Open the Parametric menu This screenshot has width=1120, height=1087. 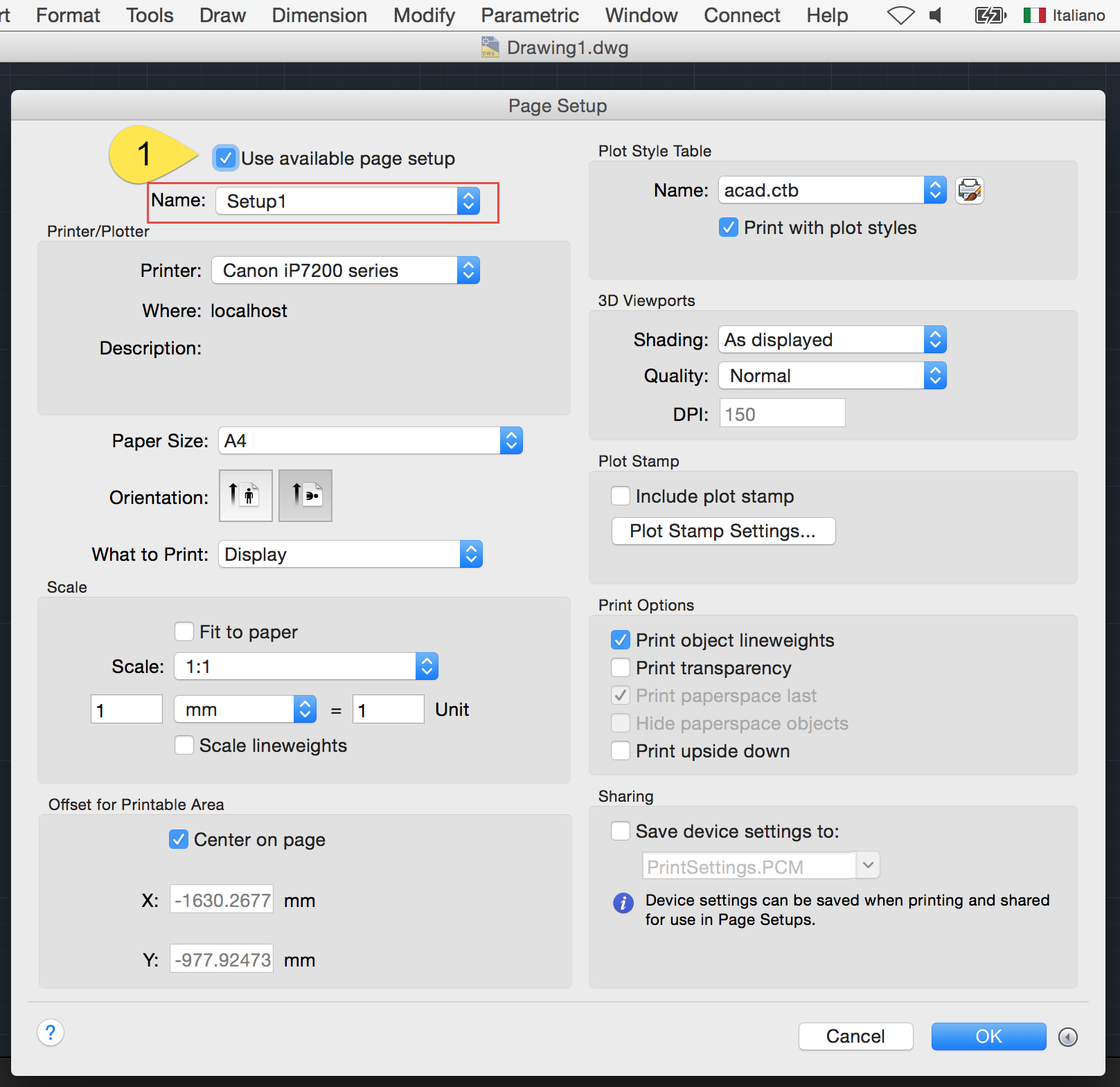click(529, 15)
